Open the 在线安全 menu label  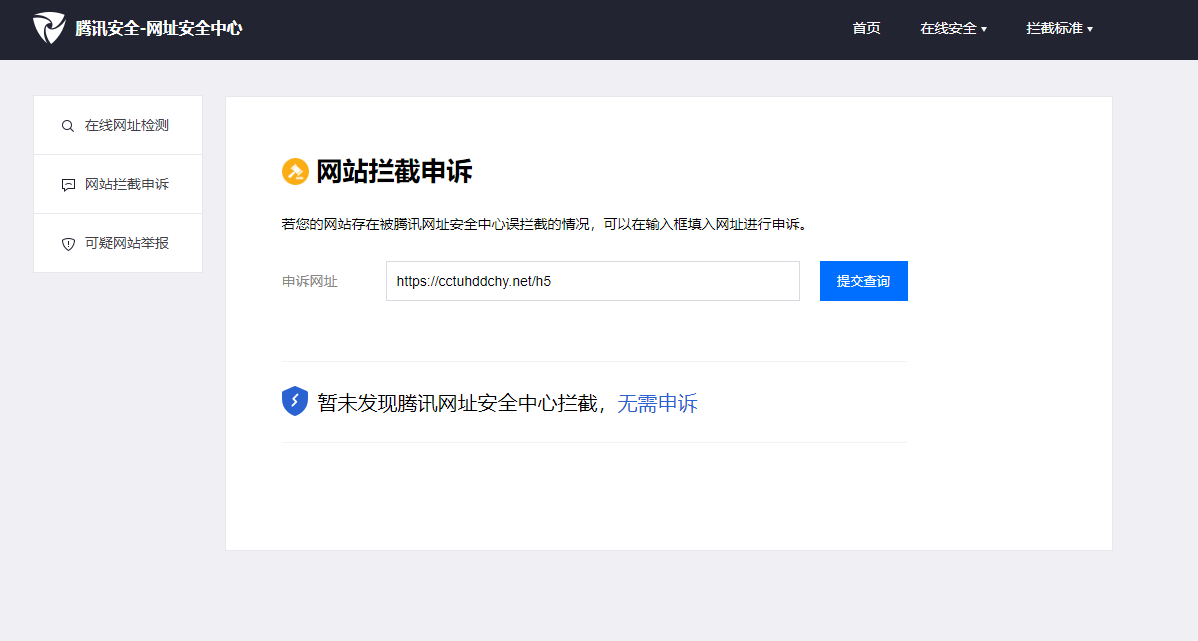[948, 28]
